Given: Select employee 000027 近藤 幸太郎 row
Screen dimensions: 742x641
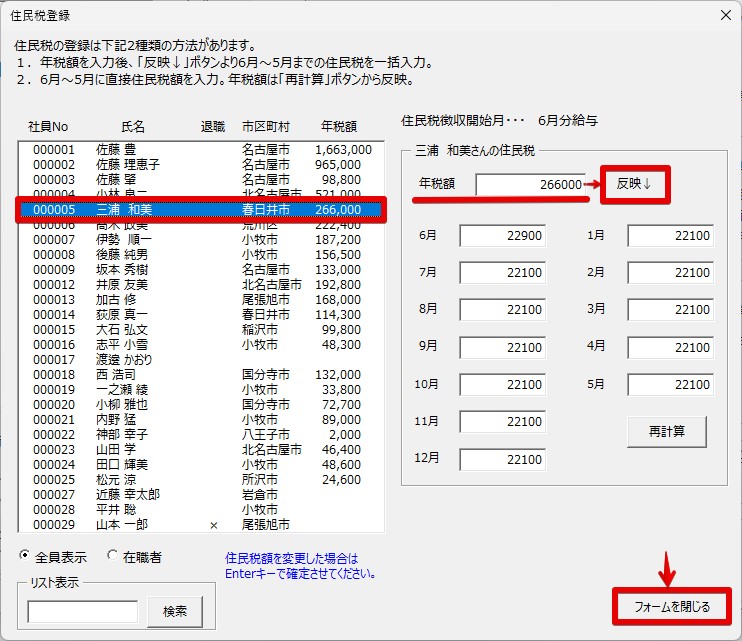Looking at the screenshot, I should tap(201, 494).
